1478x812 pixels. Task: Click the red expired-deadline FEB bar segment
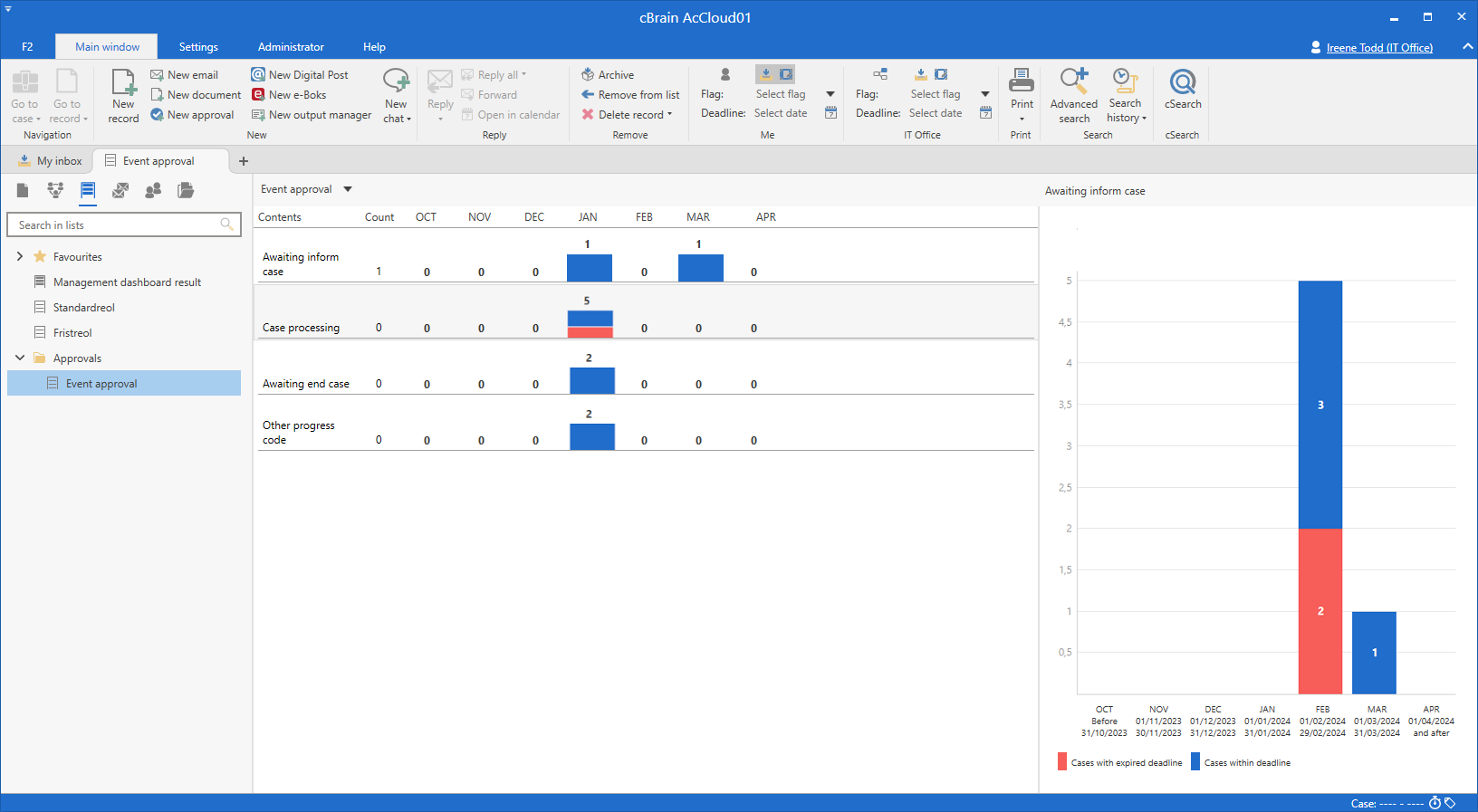tap(1320, 611)
